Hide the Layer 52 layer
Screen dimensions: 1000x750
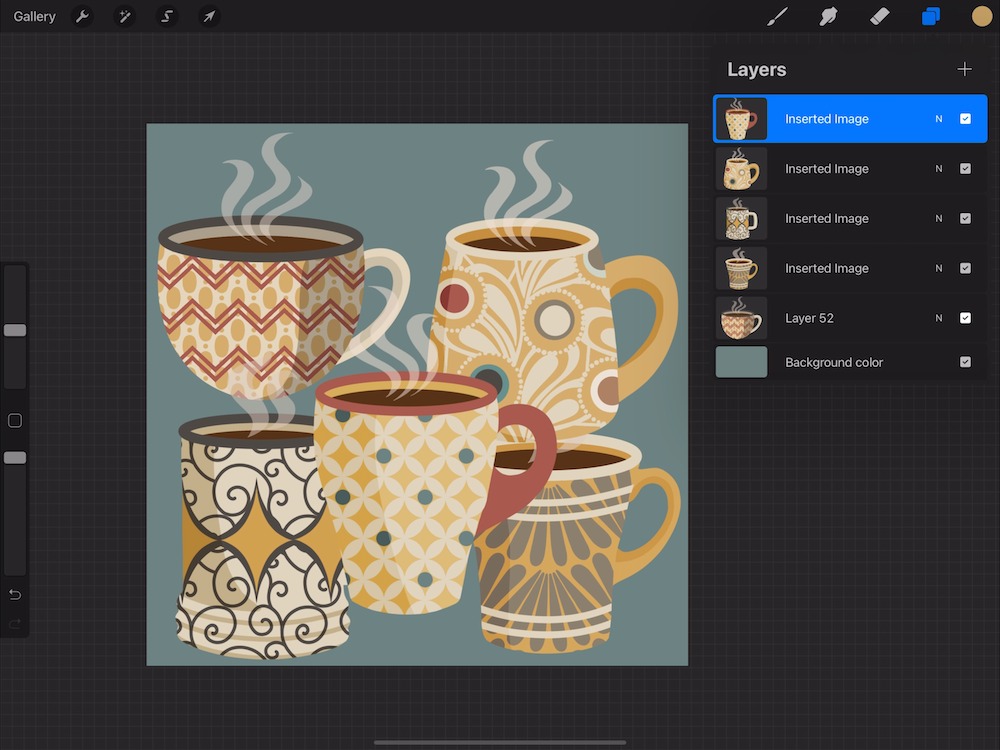click(965, 318)
